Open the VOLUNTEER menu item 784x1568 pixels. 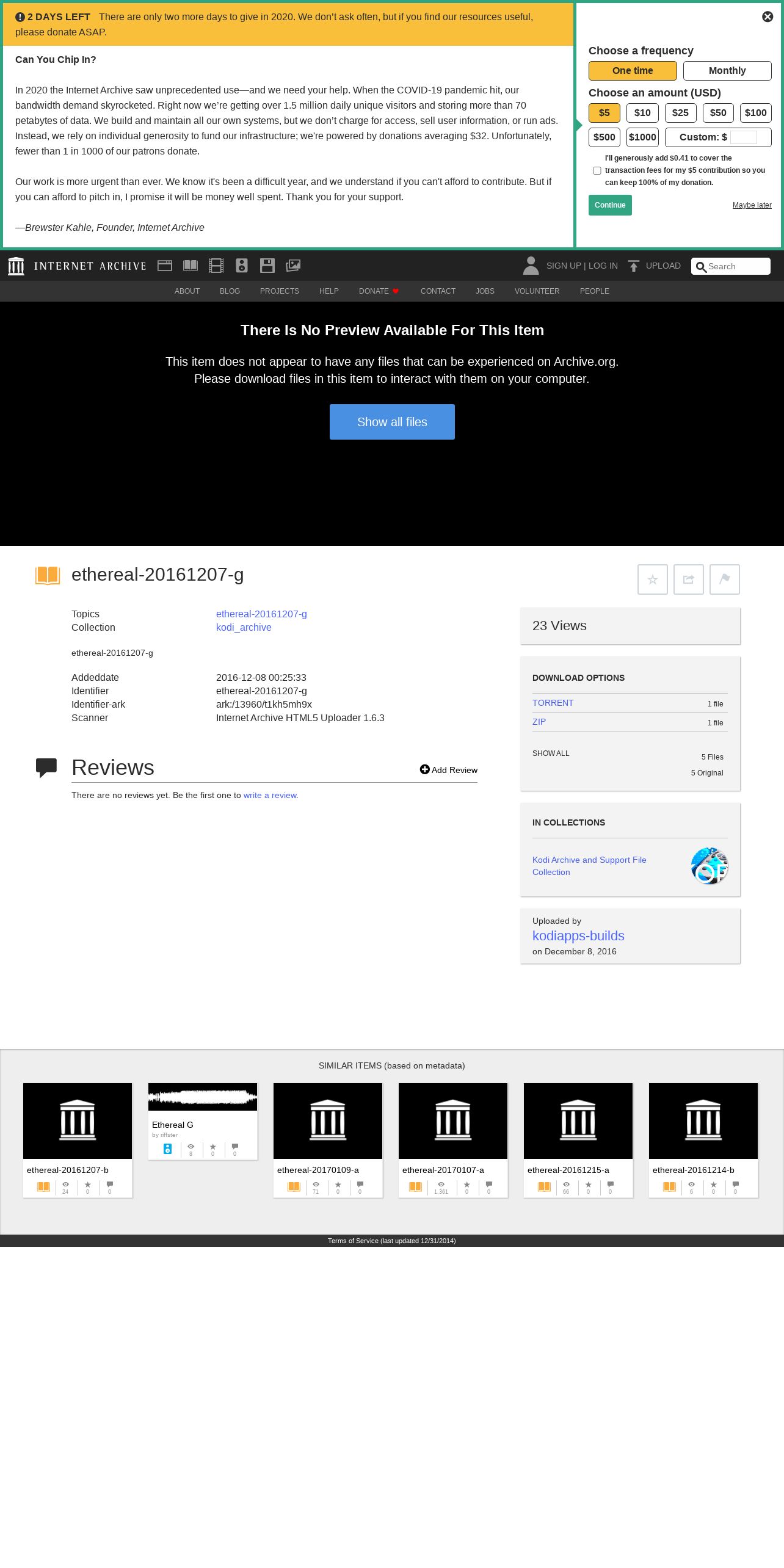[x=537, y=291]
